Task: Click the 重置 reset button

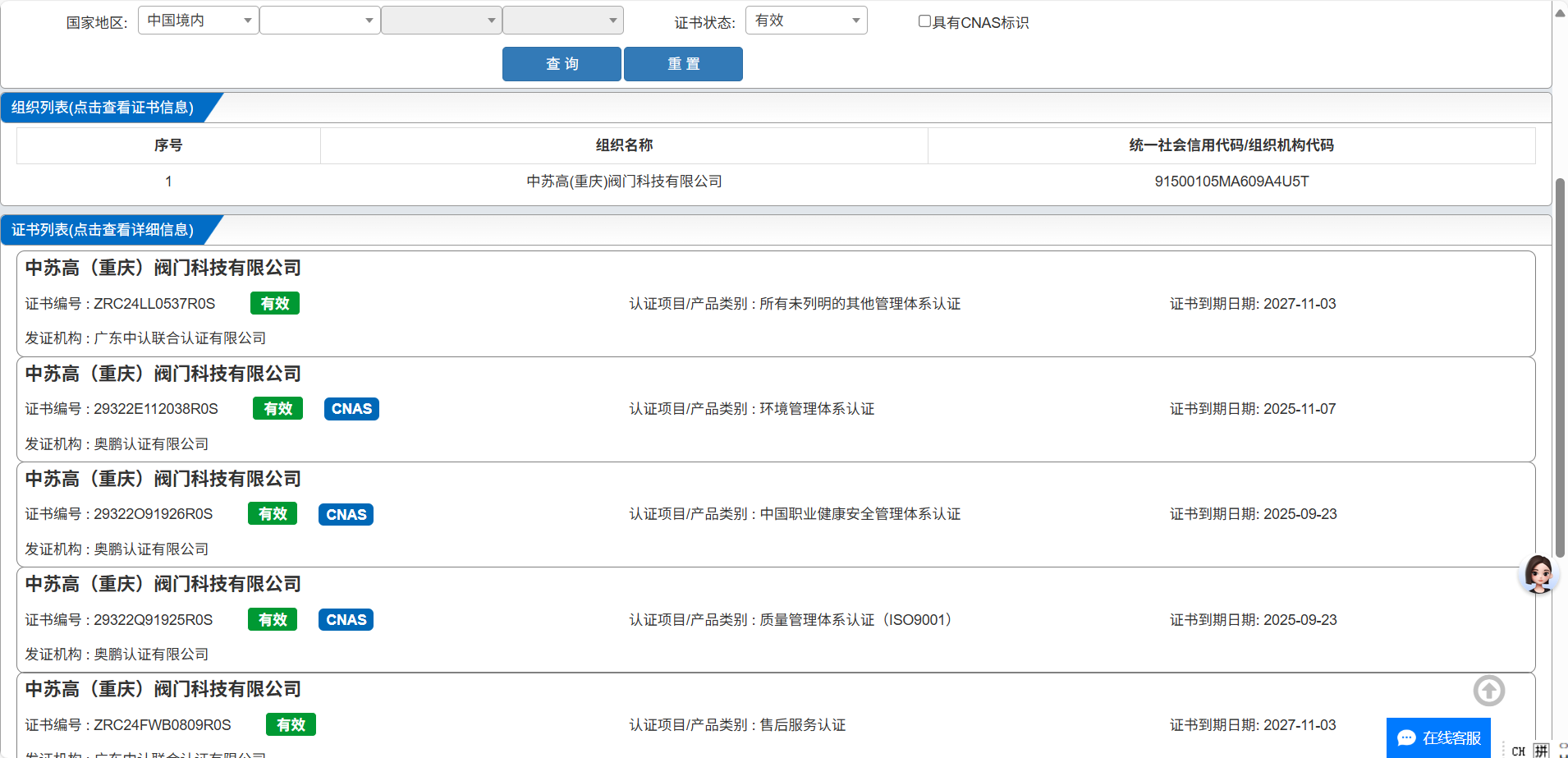Action: tap(683, 64)
